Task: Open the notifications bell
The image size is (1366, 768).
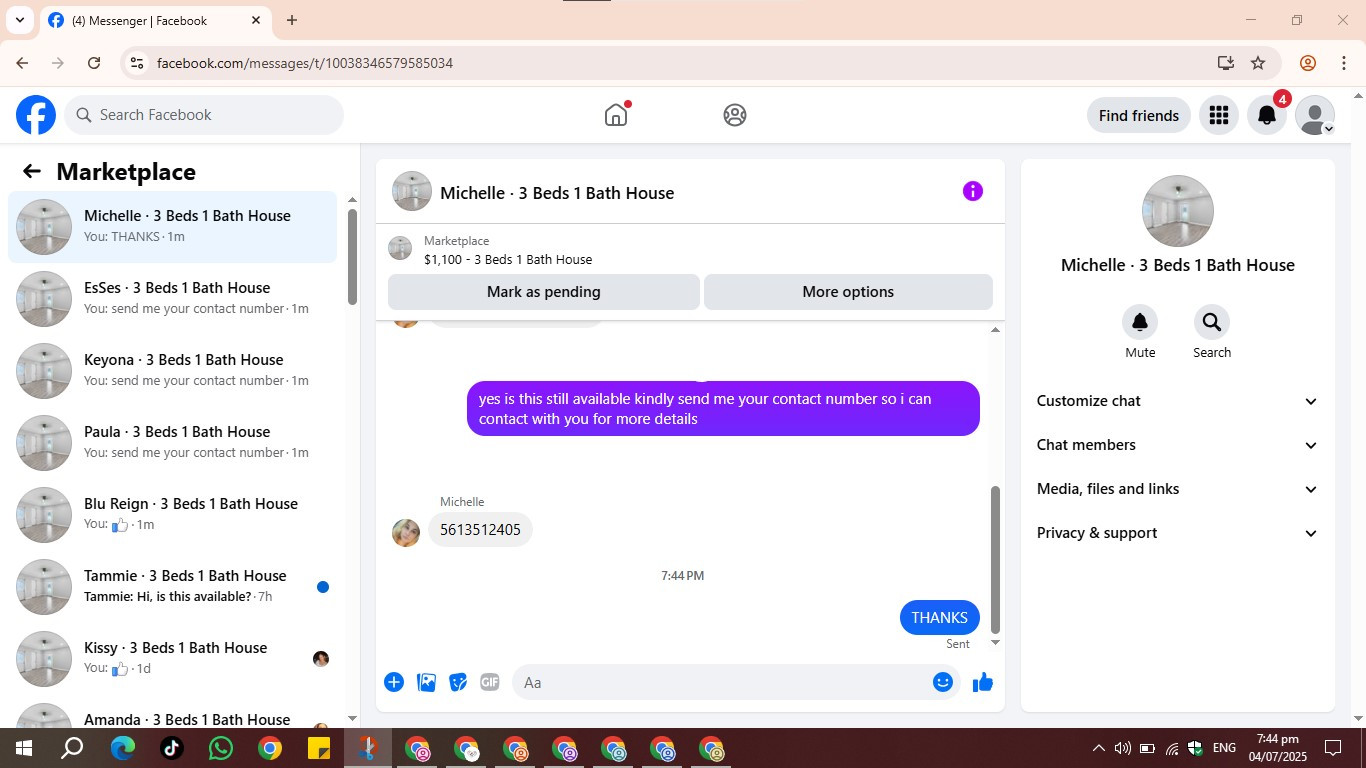Action: click(x=1267, y=115)
